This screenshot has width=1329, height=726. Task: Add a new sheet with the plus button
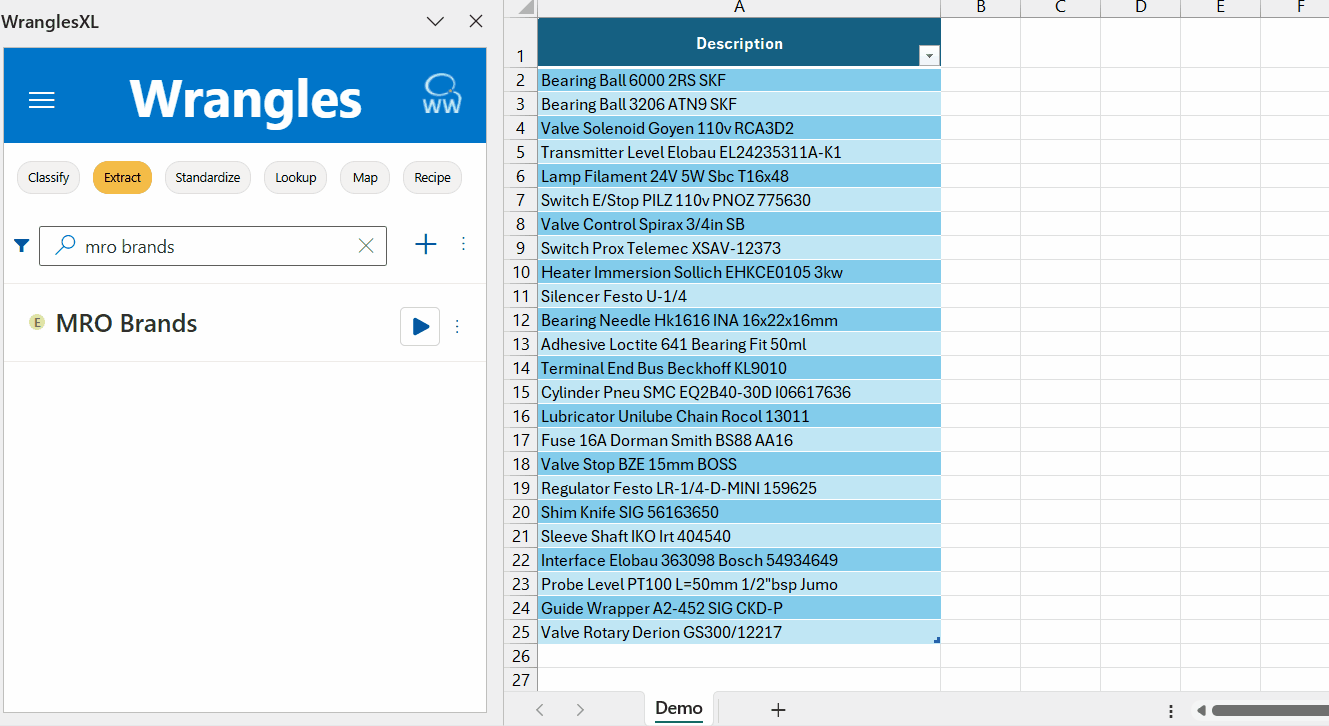[778, 709]
